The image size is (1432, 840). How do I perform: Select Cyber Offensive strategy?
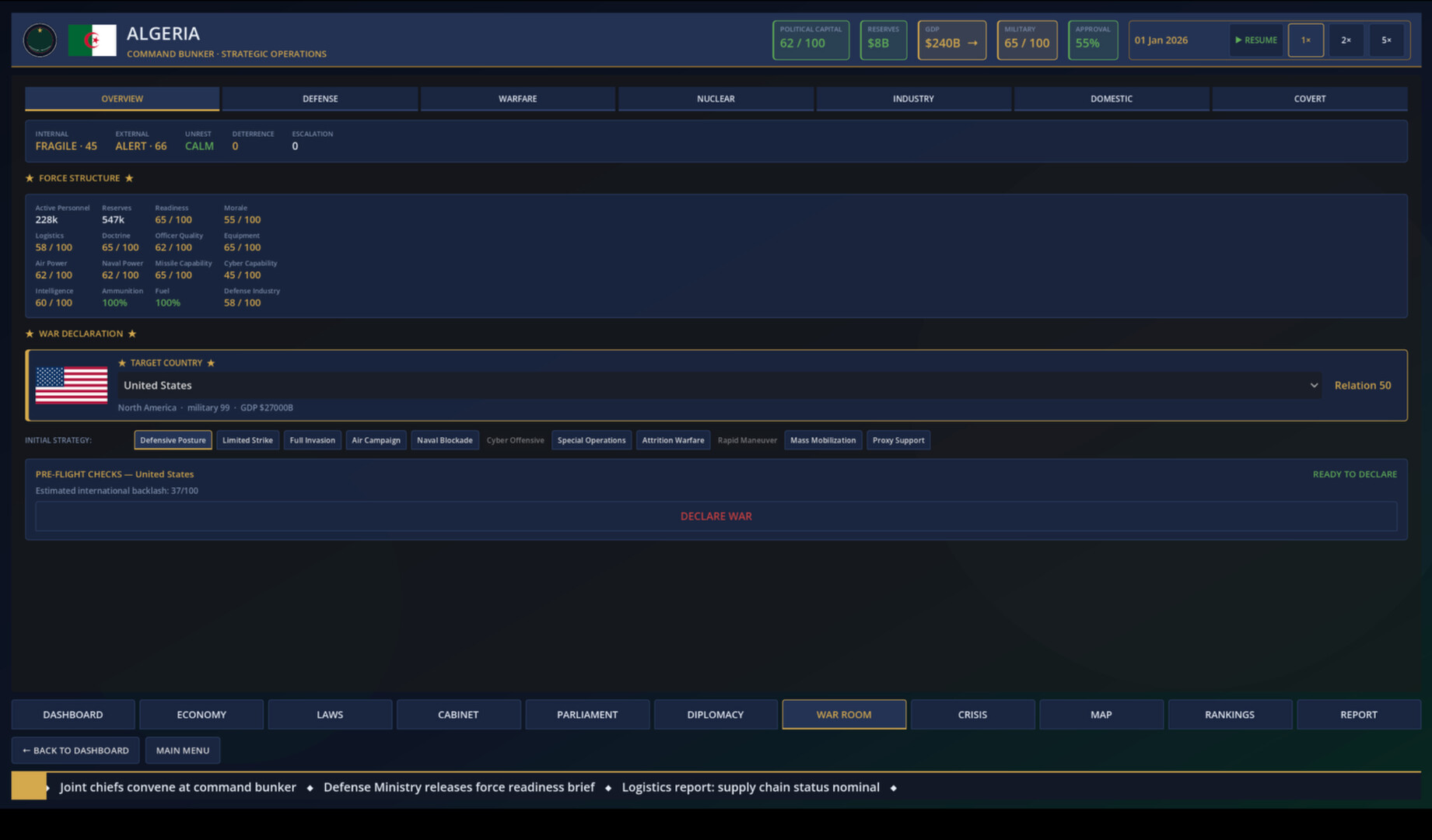(515, 440)
